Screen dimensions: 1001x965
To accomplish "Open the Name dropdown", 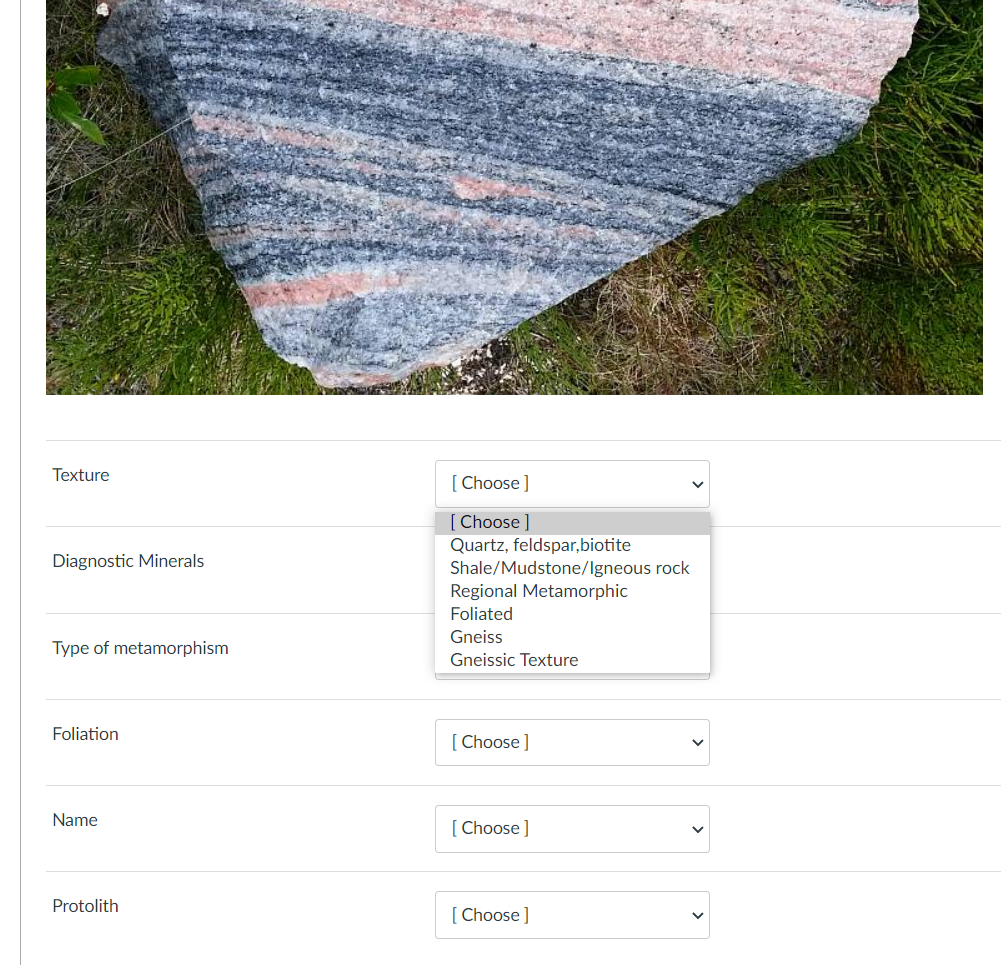I will (572, 829).
